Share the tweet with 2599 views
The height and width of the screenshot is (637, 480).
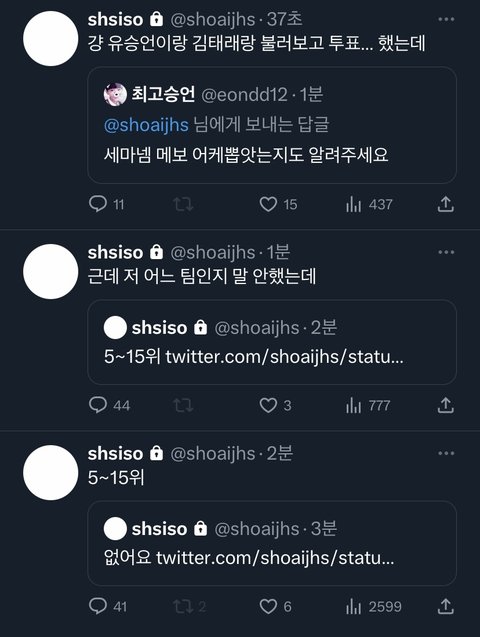(445, 606)
